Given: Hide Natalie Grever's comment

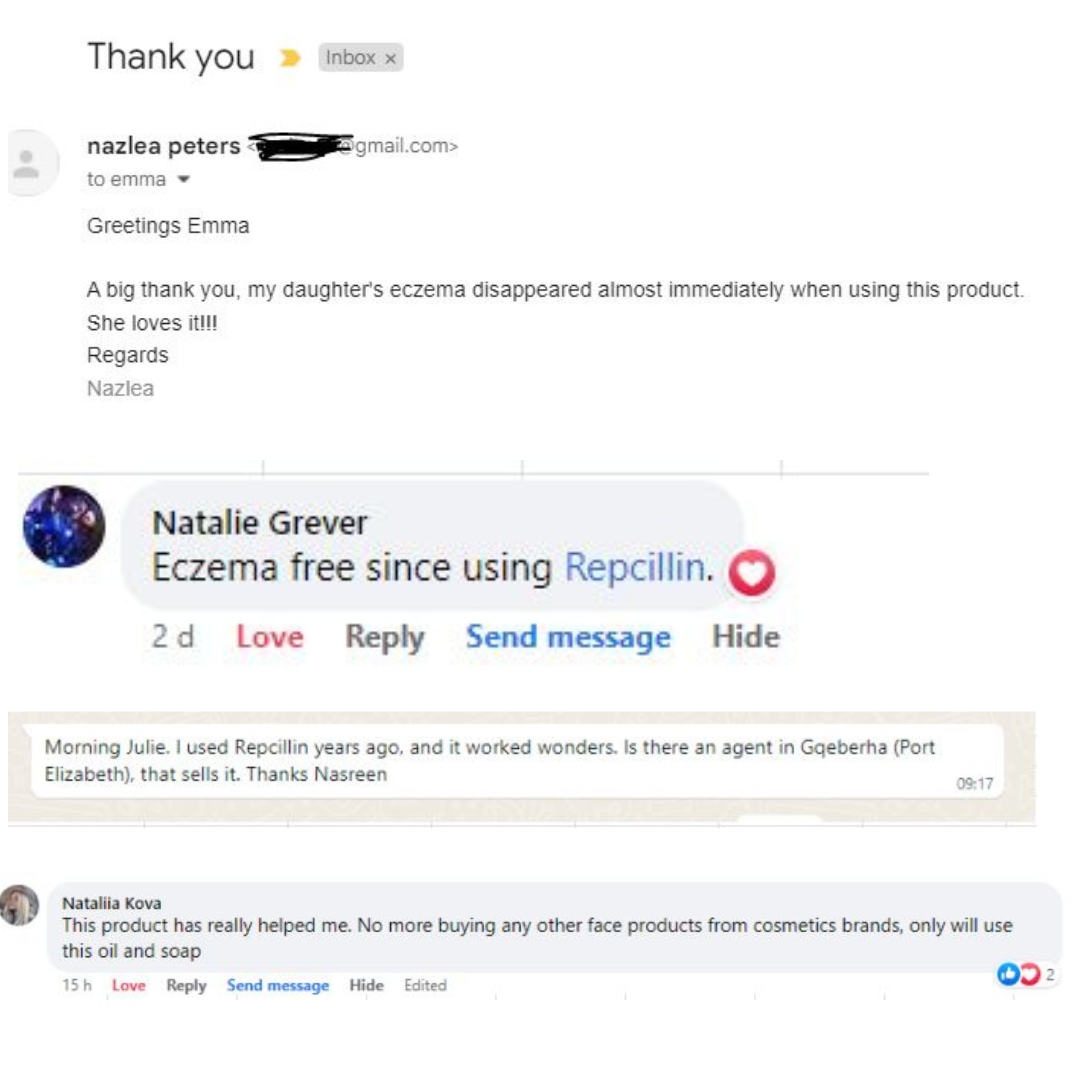Looking at the screenshot, I should click(x=745, y=637).
